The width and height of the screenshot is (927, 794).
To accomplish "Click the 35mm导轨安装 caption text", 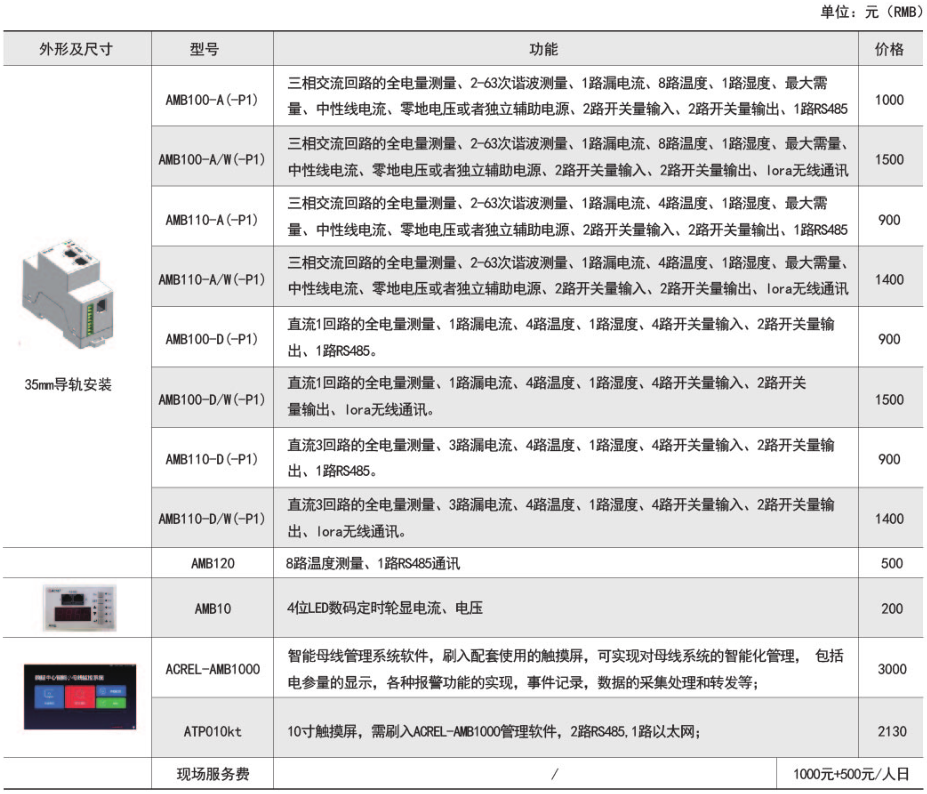I will pos(69,384).
